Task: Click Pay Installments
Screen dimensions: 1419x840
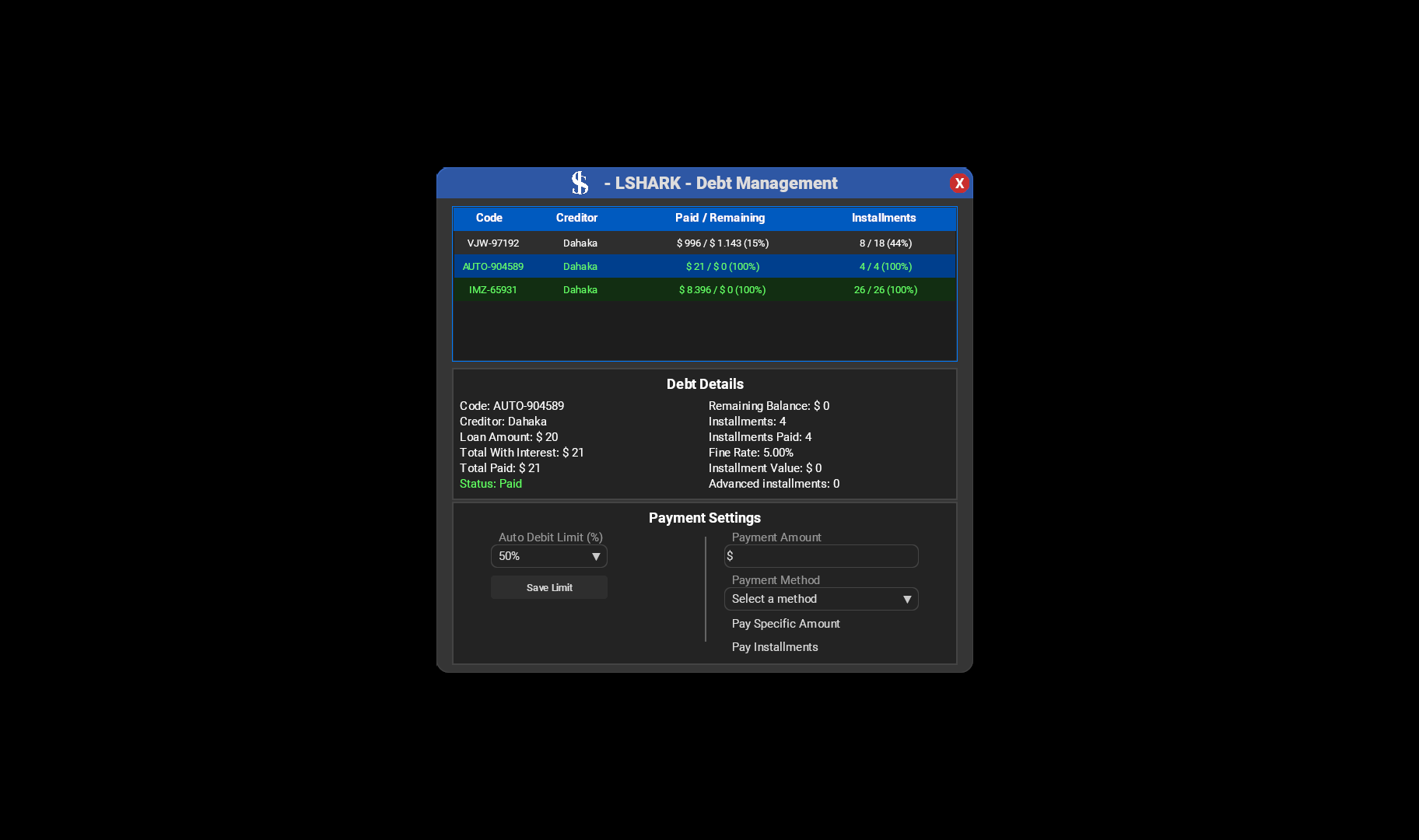Action: [775, 647]
